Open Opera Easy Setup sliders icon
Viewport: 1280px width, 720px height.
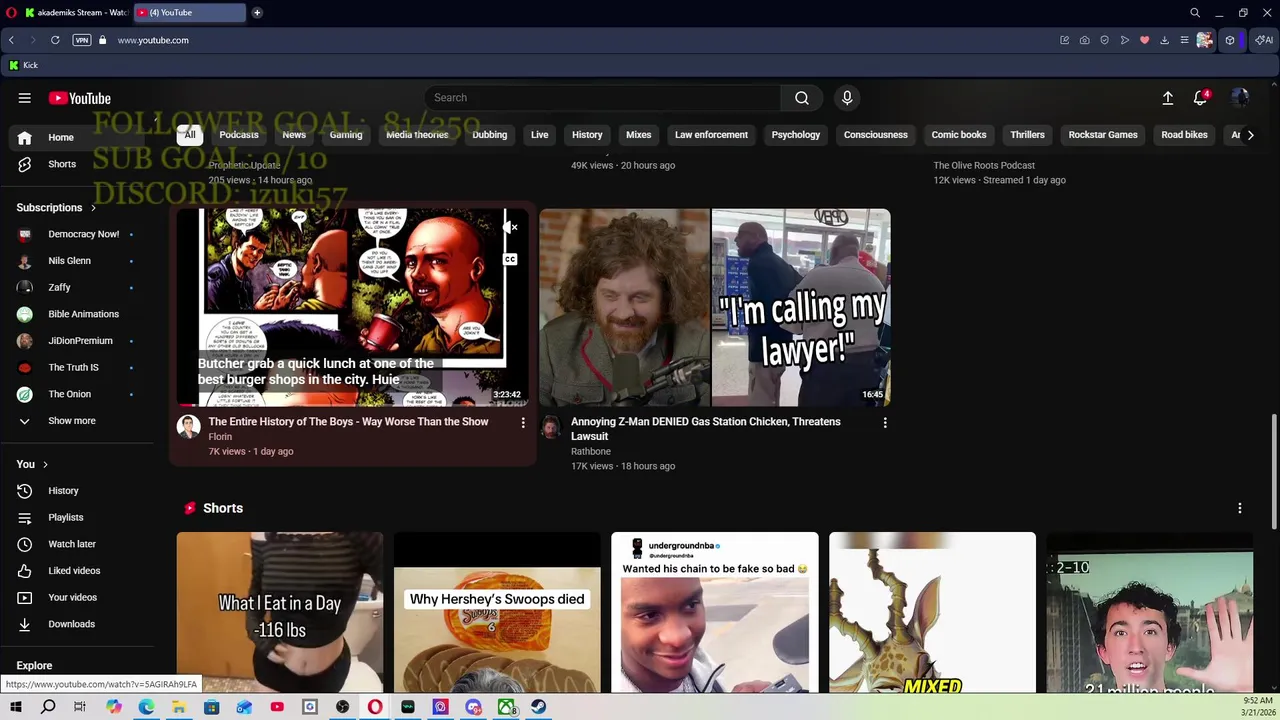tap(1184, 40)
